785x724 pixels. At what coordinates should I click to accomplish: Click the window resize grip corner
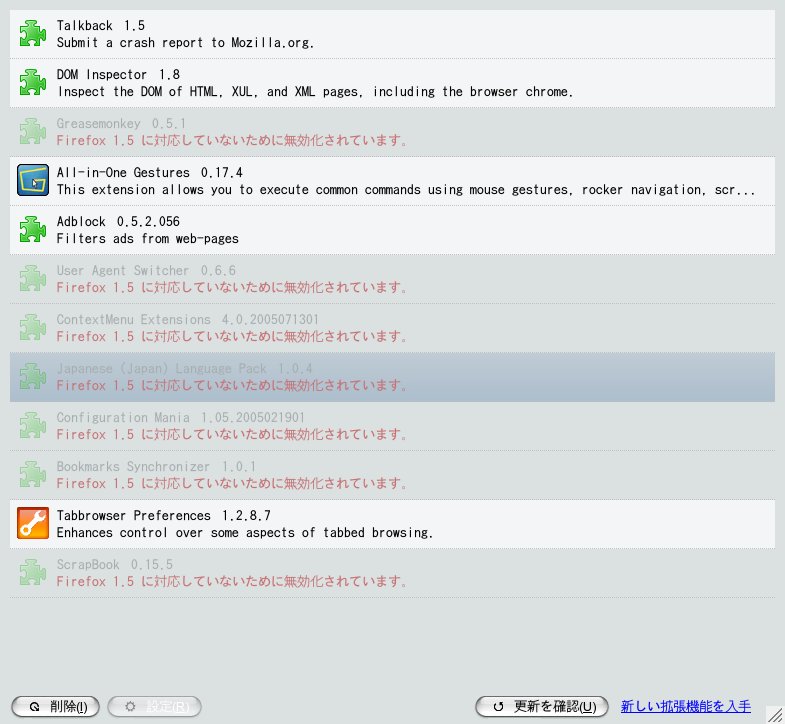[x=775, y=714]
